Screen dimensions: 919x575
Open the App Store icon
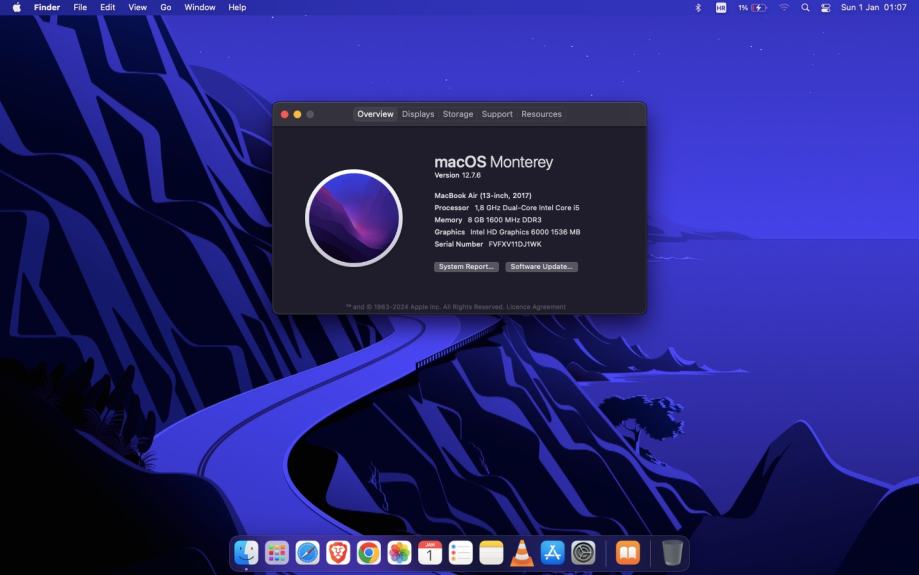[552, 552]
